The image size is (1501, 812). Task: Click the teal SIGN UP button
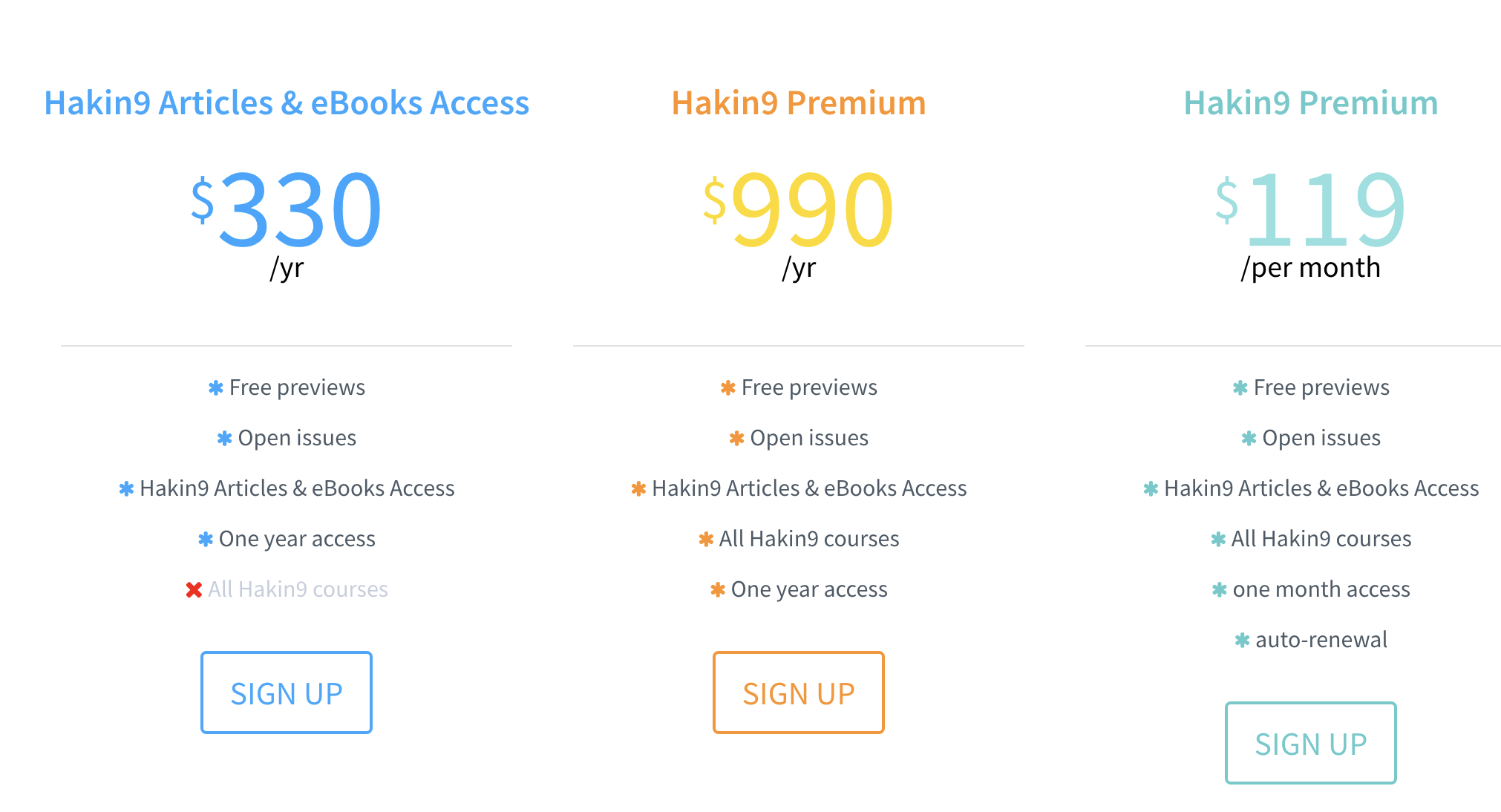click(x=1310, y=743)
